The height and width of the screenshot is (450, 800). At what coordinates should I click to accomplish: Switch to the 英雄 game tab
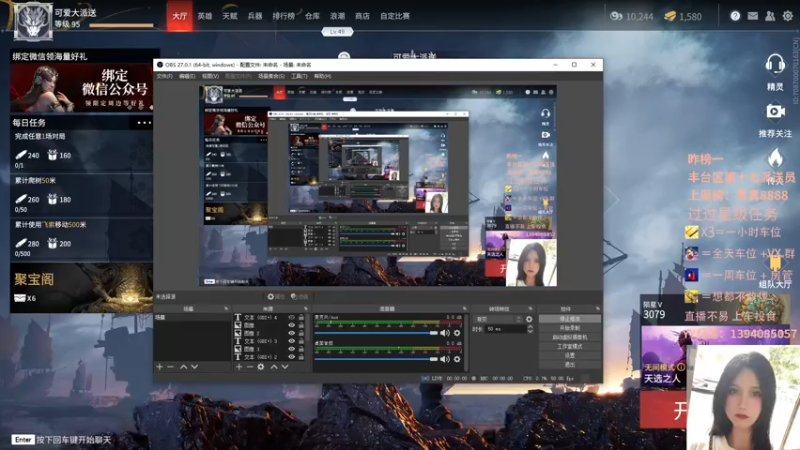click(x=205, y=16)
